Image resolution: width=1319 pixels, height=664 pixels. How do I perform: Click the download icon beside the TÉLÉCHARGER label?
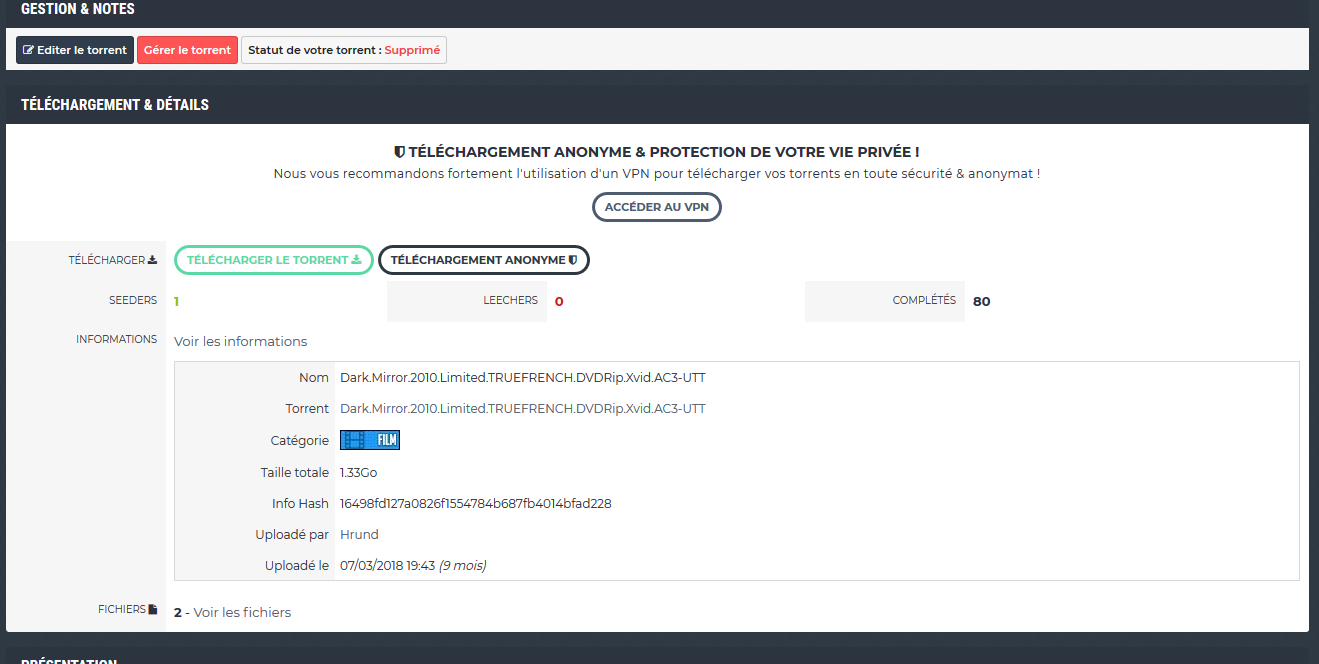153,260
